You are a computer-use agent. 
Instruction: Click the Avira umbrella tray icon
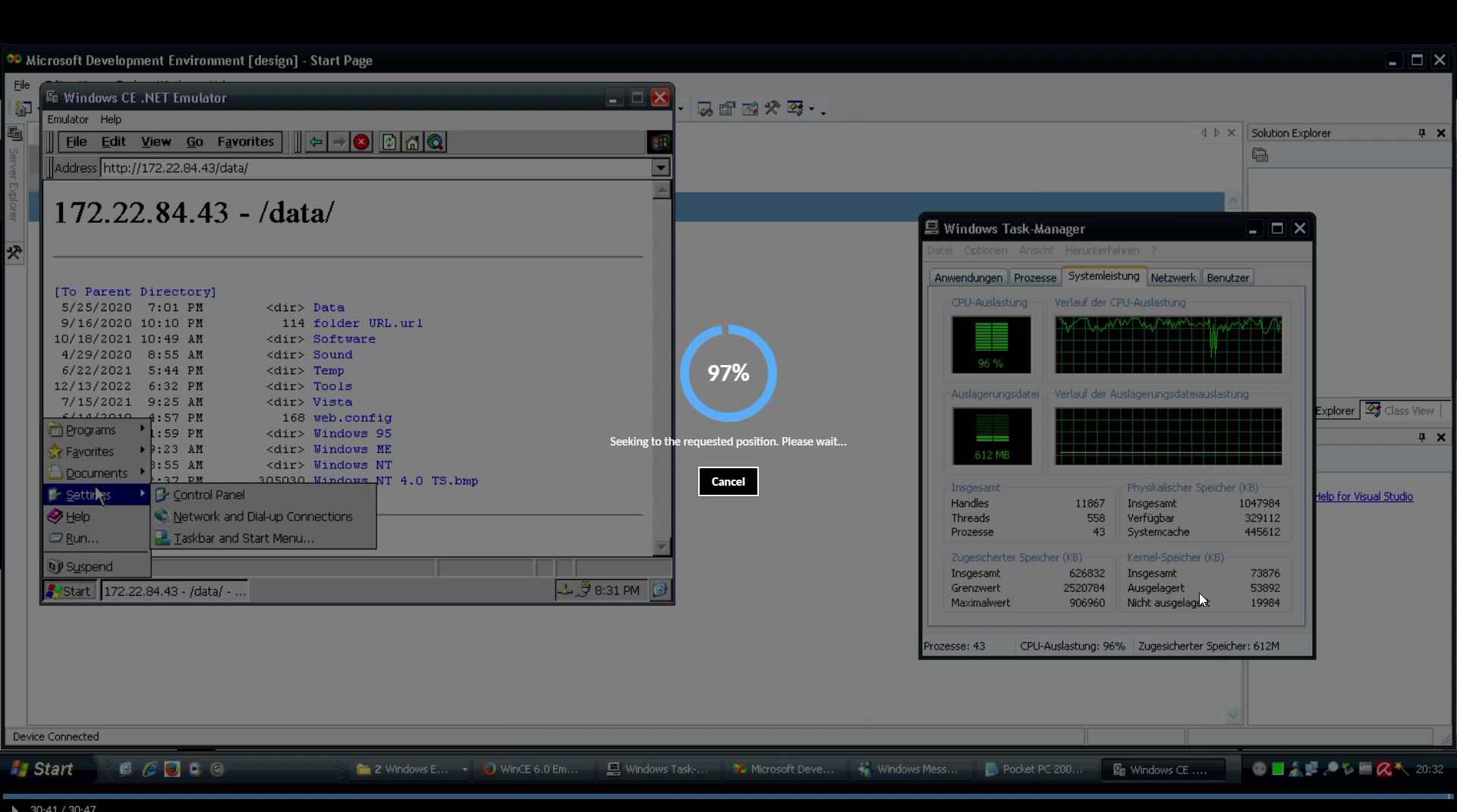1383,770
